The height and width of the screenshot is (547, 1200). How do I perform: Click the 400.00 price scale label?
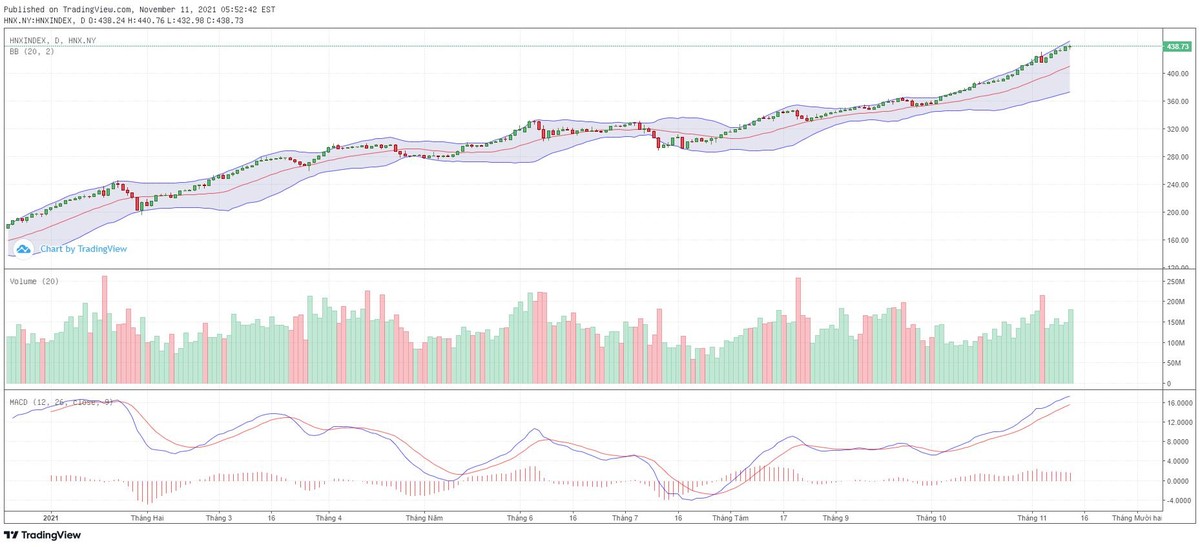(1175, 74)
